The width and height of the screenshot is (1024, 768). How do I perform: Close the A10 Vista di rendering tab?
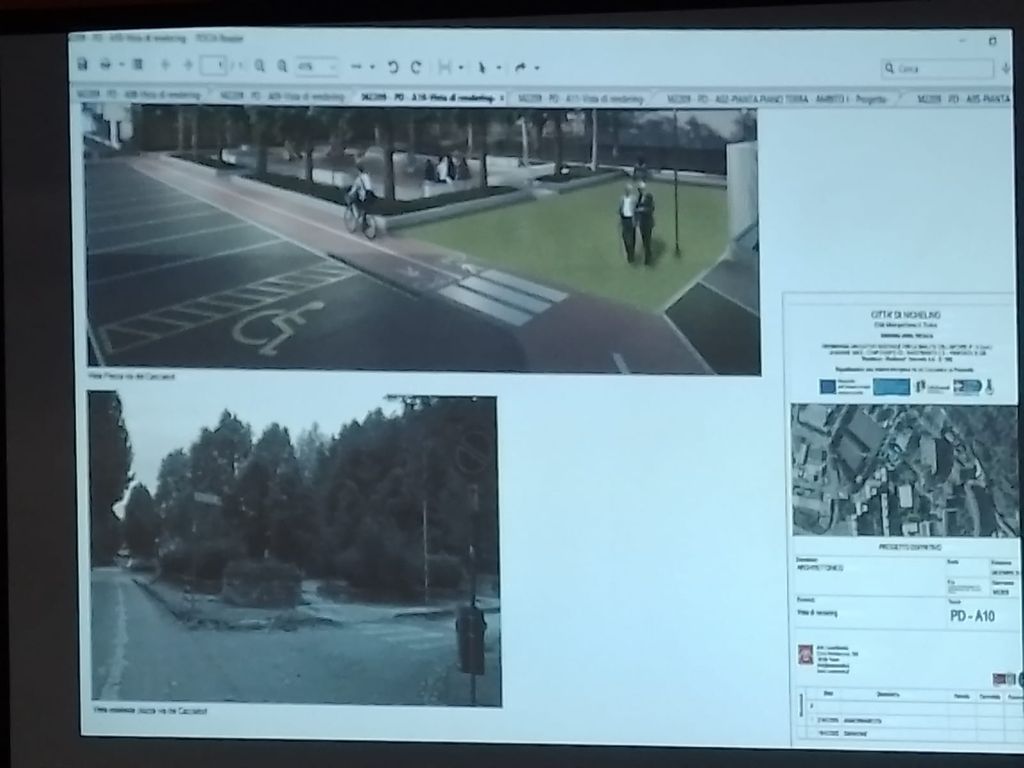click(502, 99)
